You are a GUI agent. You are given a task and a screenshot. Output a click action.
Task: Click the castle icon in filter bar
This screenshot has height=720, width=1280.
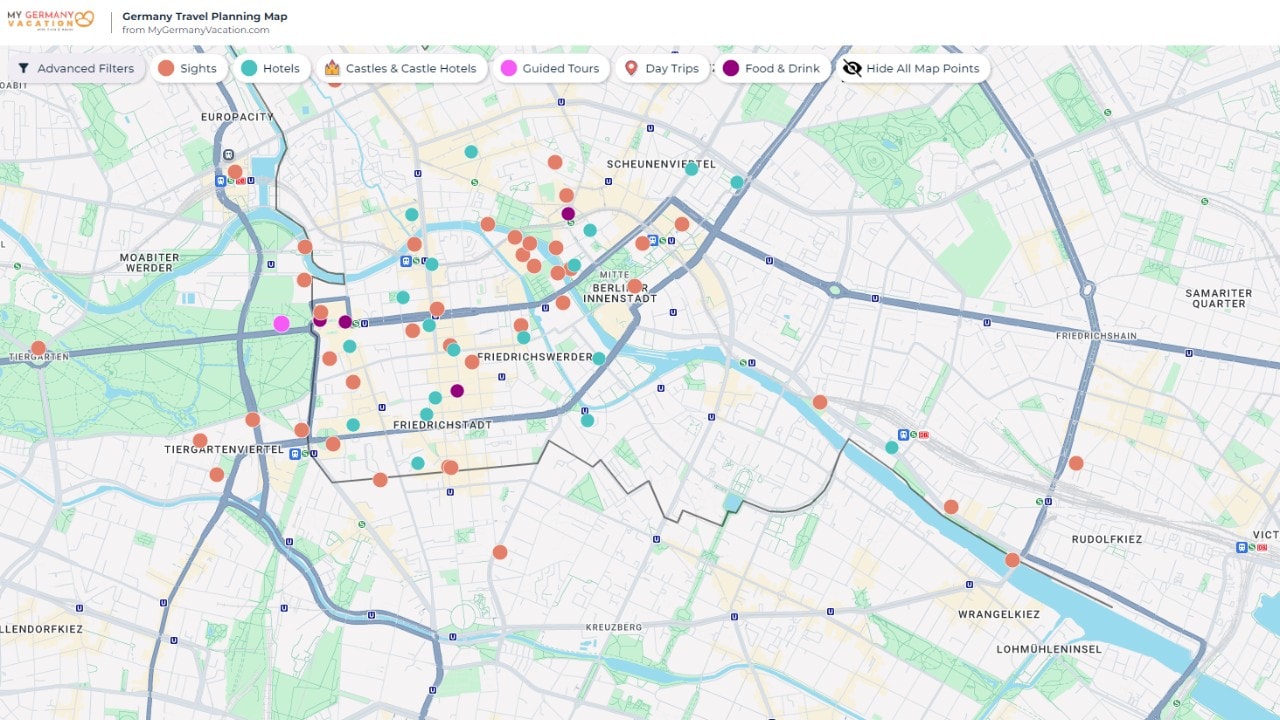pos(333,68)
